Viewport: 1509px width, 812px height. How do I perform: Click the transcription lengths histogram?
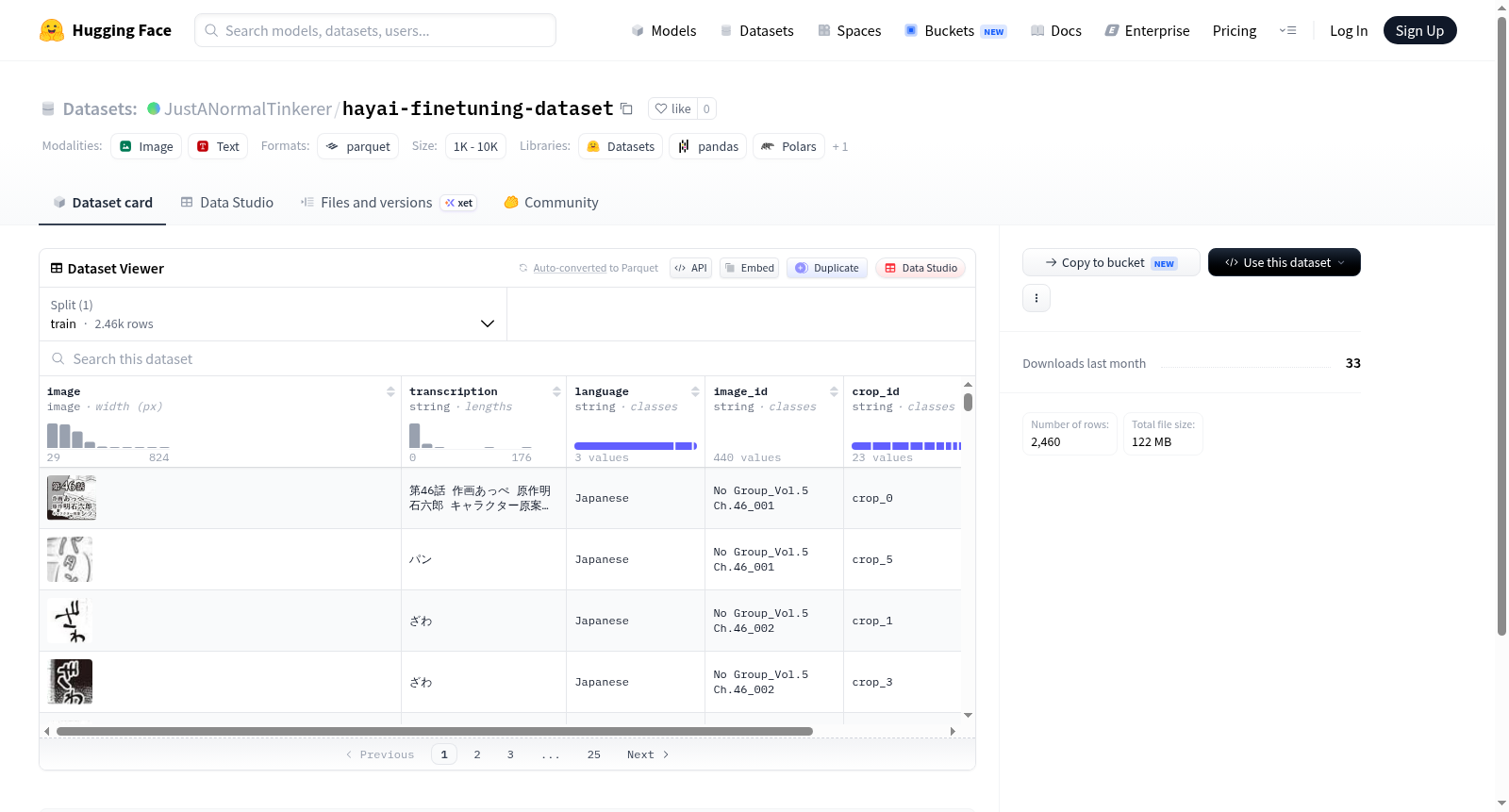[x=471, y=436]
